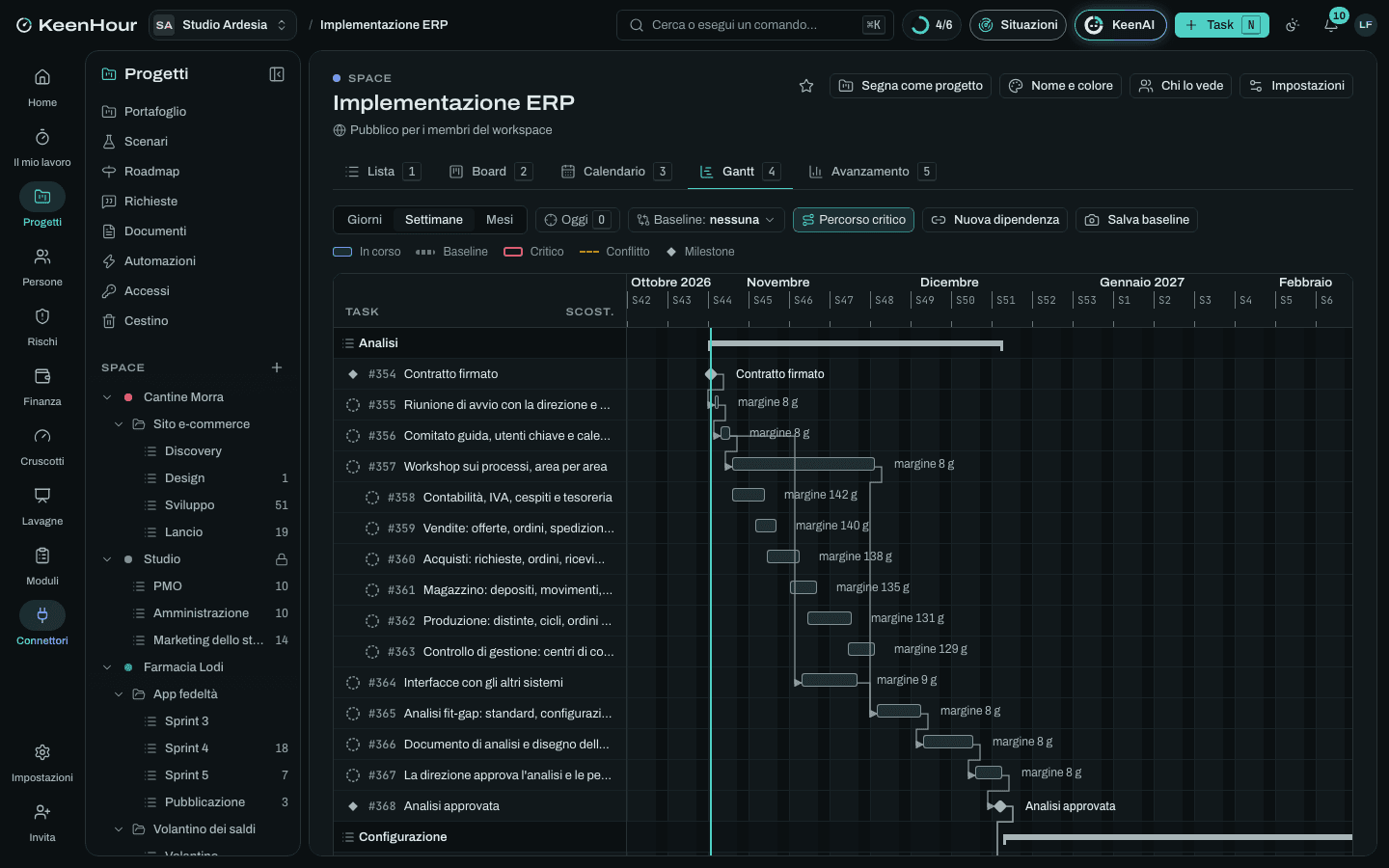Open the Connettori plug icon
Viewport: 1389px width, 868px height.
tap(42, 615)
